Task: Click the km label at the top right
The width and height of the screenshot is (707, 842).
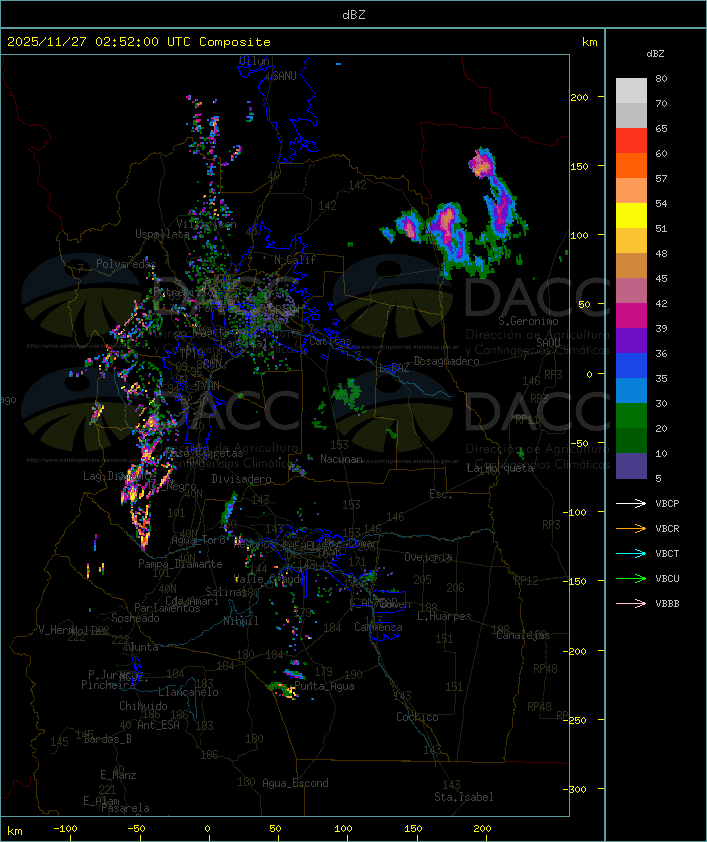Action: pyautogui.click(x=589, y=42)
